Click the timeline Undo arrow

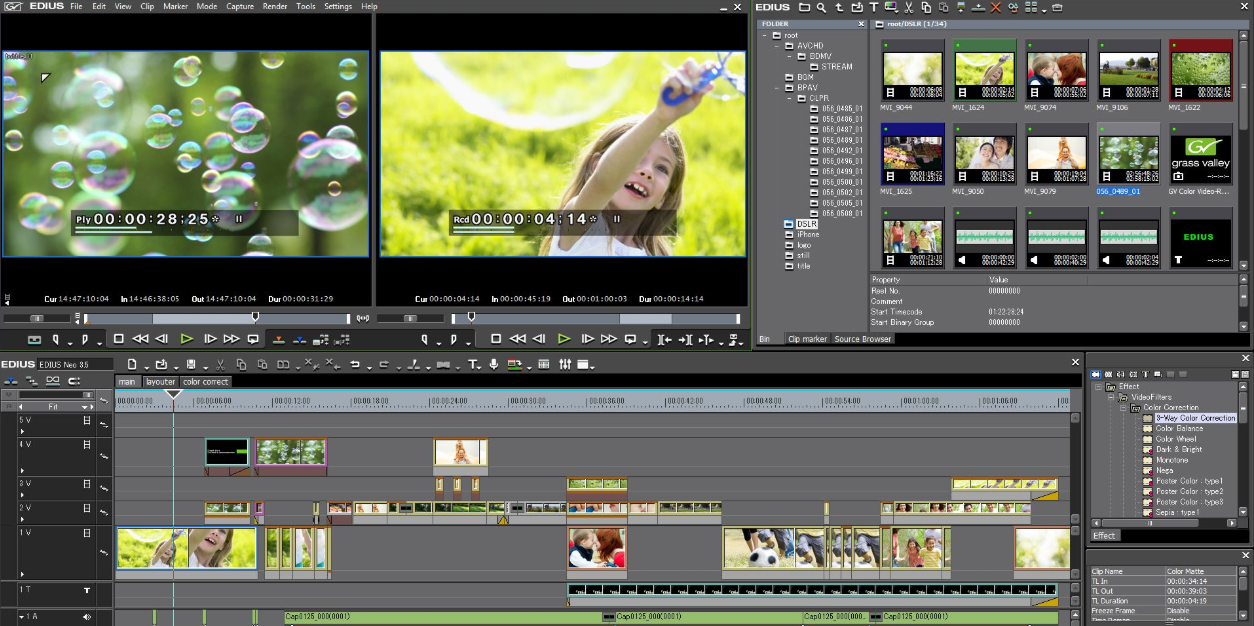point(354,364)
